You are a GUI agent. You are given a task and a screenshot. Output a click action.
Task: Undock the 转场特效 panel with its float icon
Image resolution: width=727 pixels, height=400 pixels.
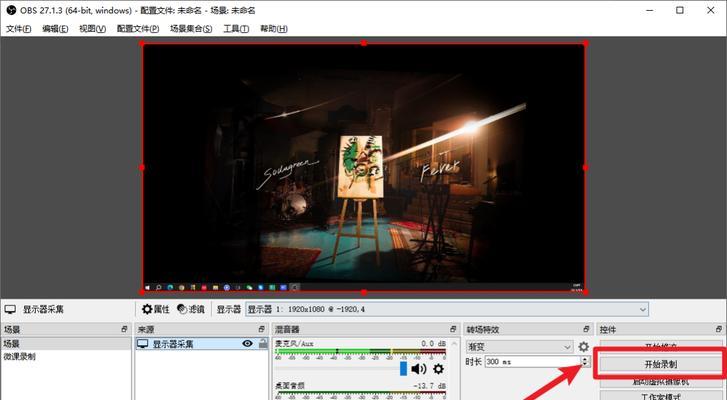click(x=586, y=329)
